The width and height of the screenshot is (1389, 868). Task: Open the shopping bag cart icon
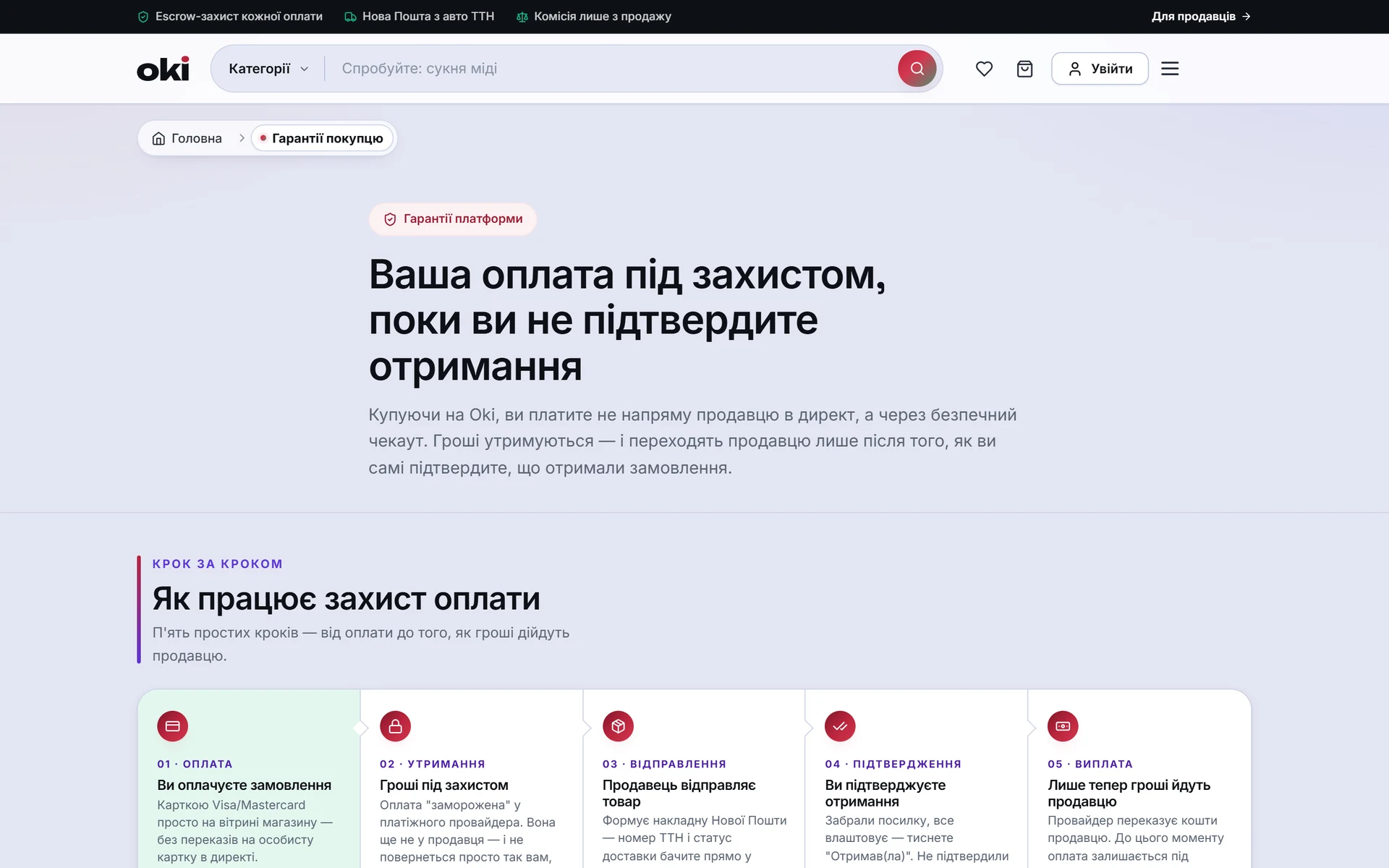tap(1024, 69)
